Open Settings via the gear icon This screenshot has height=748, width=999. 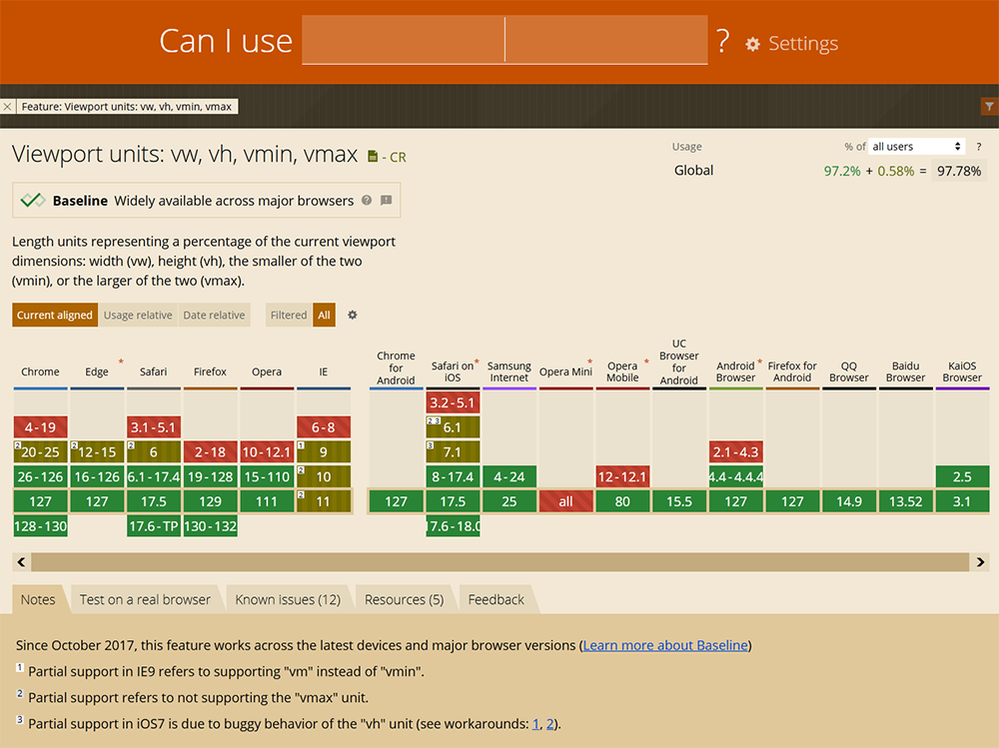(x=752, y=44)
